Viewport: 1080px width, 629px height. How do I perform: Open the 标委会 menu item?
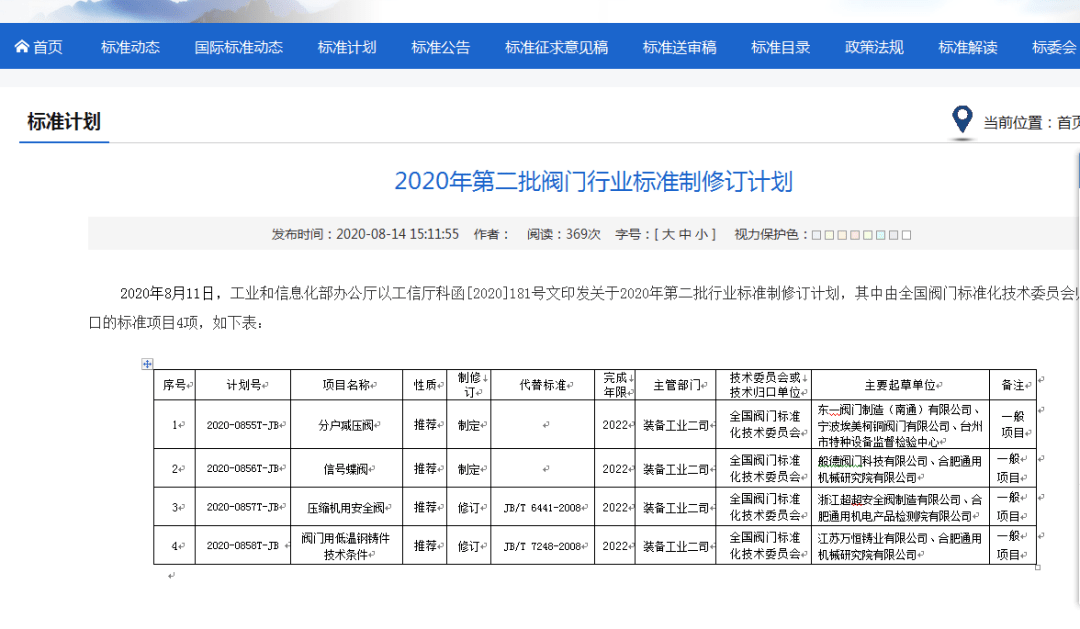click(1054, 47)
